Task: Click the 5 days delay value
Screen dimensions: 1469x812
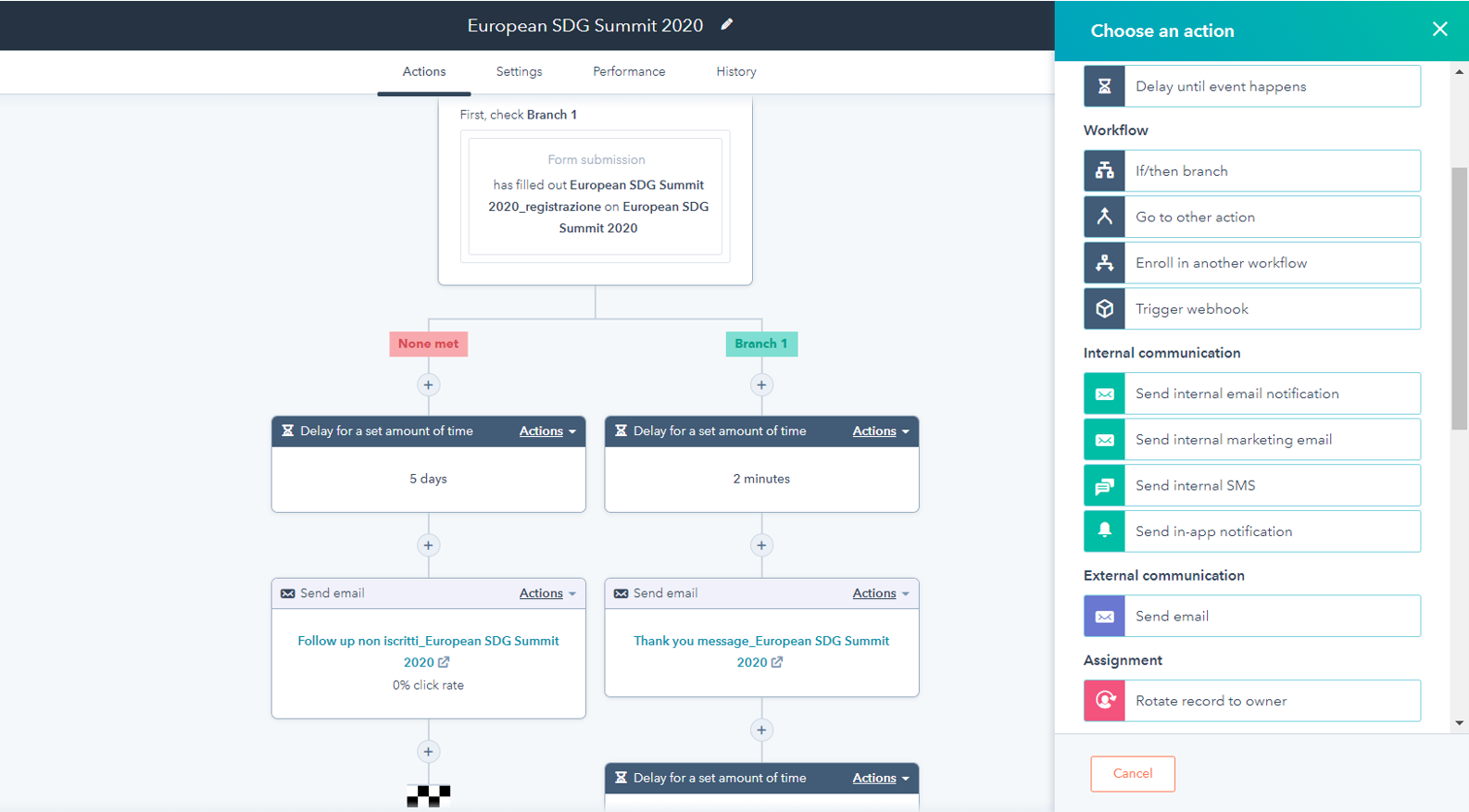Action: click(428, 479)
